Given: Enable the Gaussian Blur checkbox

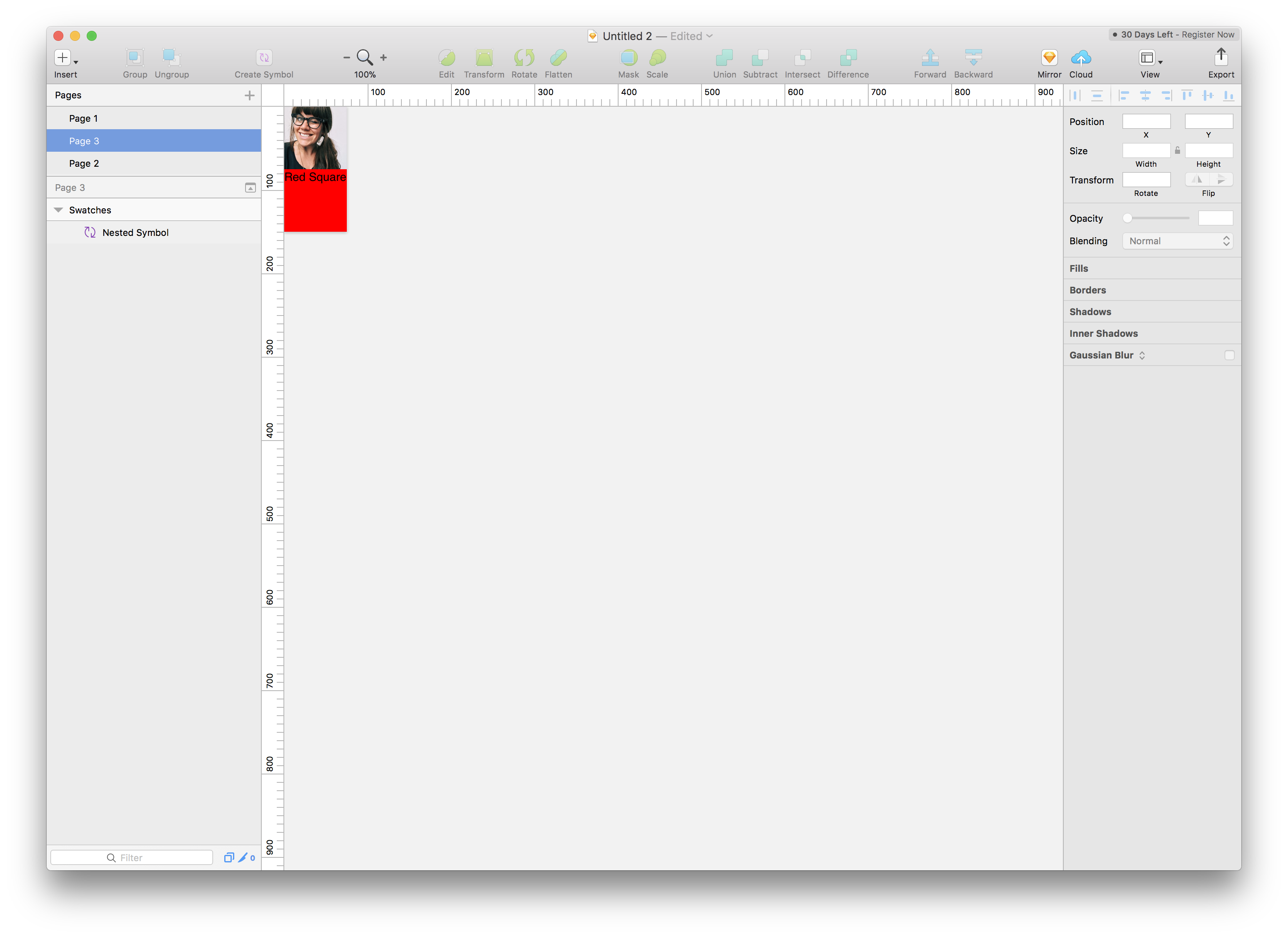Looking at the screenshot, I should (1229, 356).
